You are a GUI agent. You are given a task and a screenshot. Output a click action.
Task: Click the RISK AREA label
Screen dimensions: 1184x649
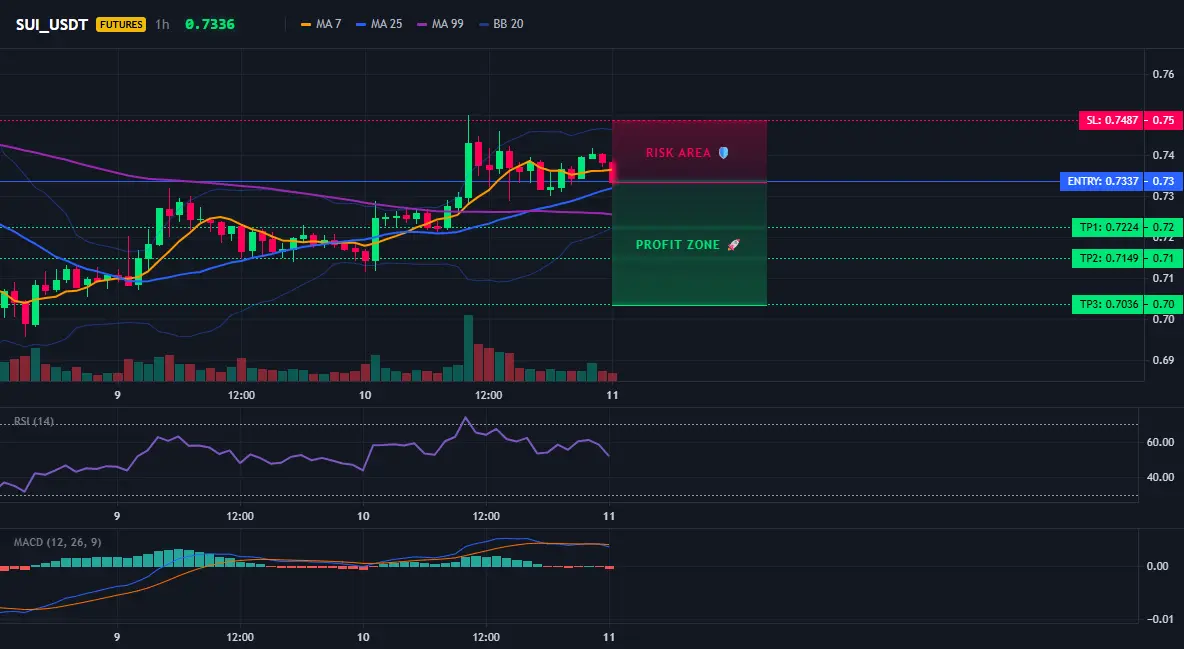pyautogui.click(x=678, y=153)
